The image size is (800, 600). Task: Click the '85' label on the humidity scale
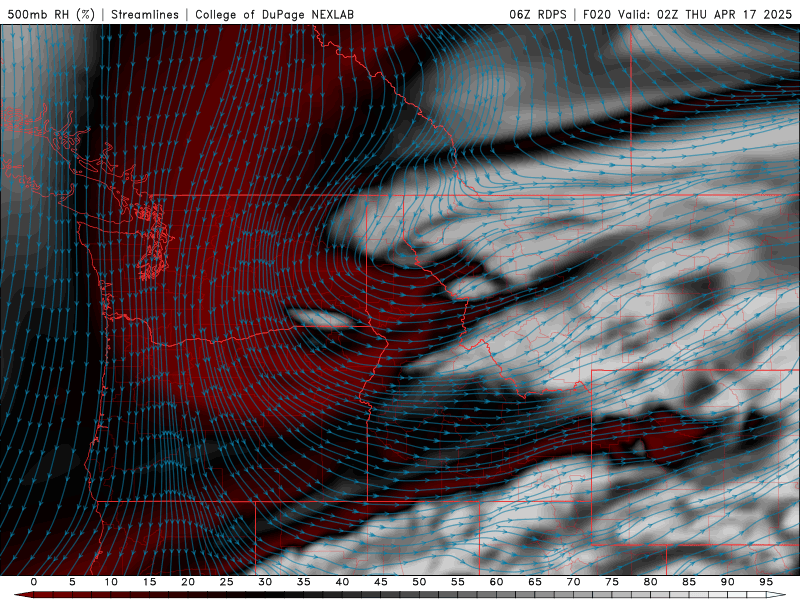point(689,582)
